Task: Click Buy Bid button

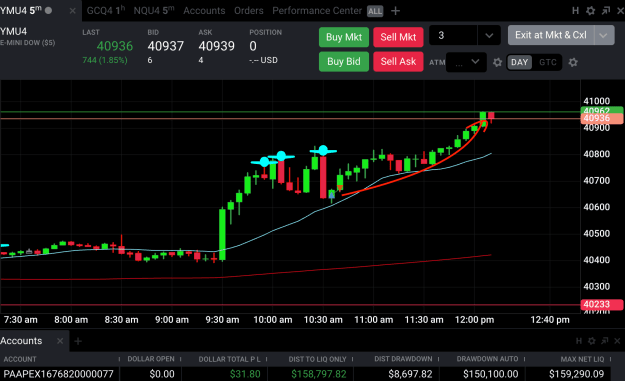Action: point(344,61)
